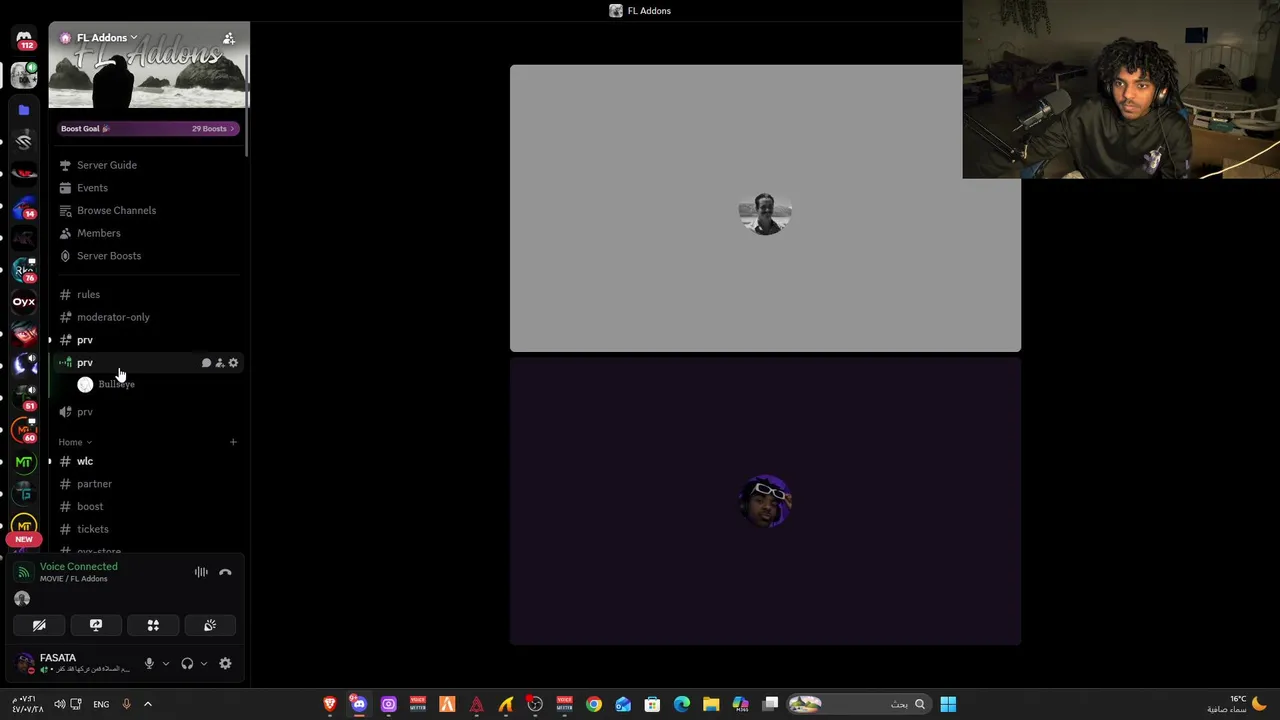The height and width of the screenshot is (720, 1280).
Task: Open edit channel gear on prv voice channel
Action: pyautogui.click(x=233, y=363)
